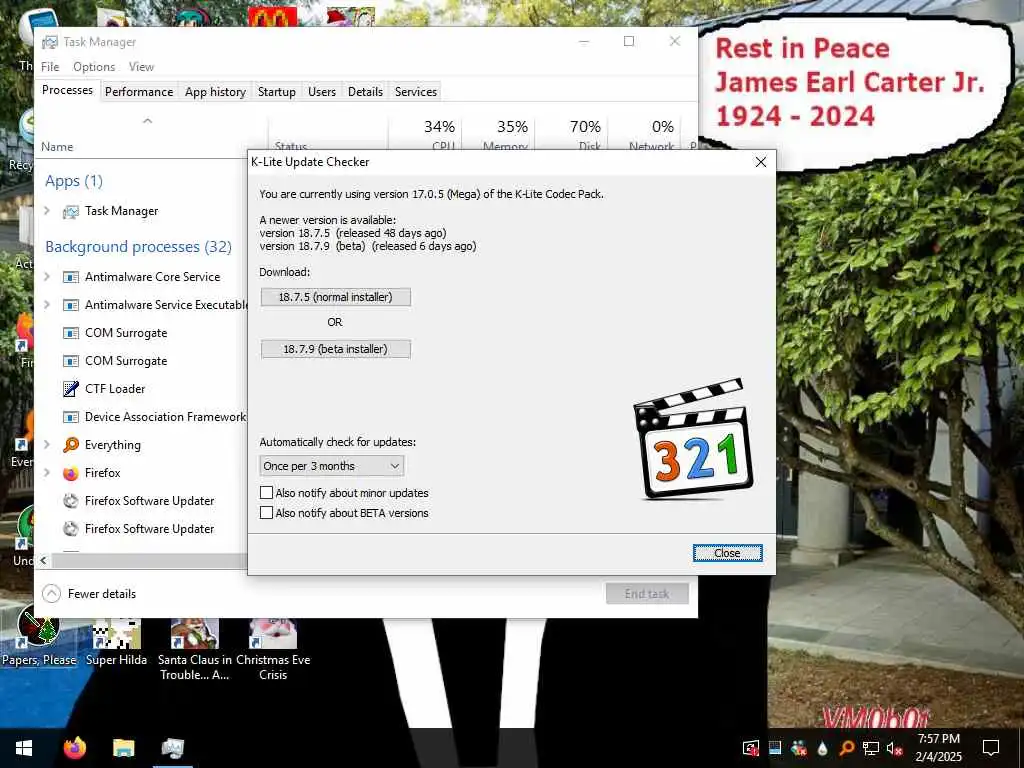Viewport: 1024px width, 768px height.
Task: Switch to the Users tab
Action: click(322, 92)
